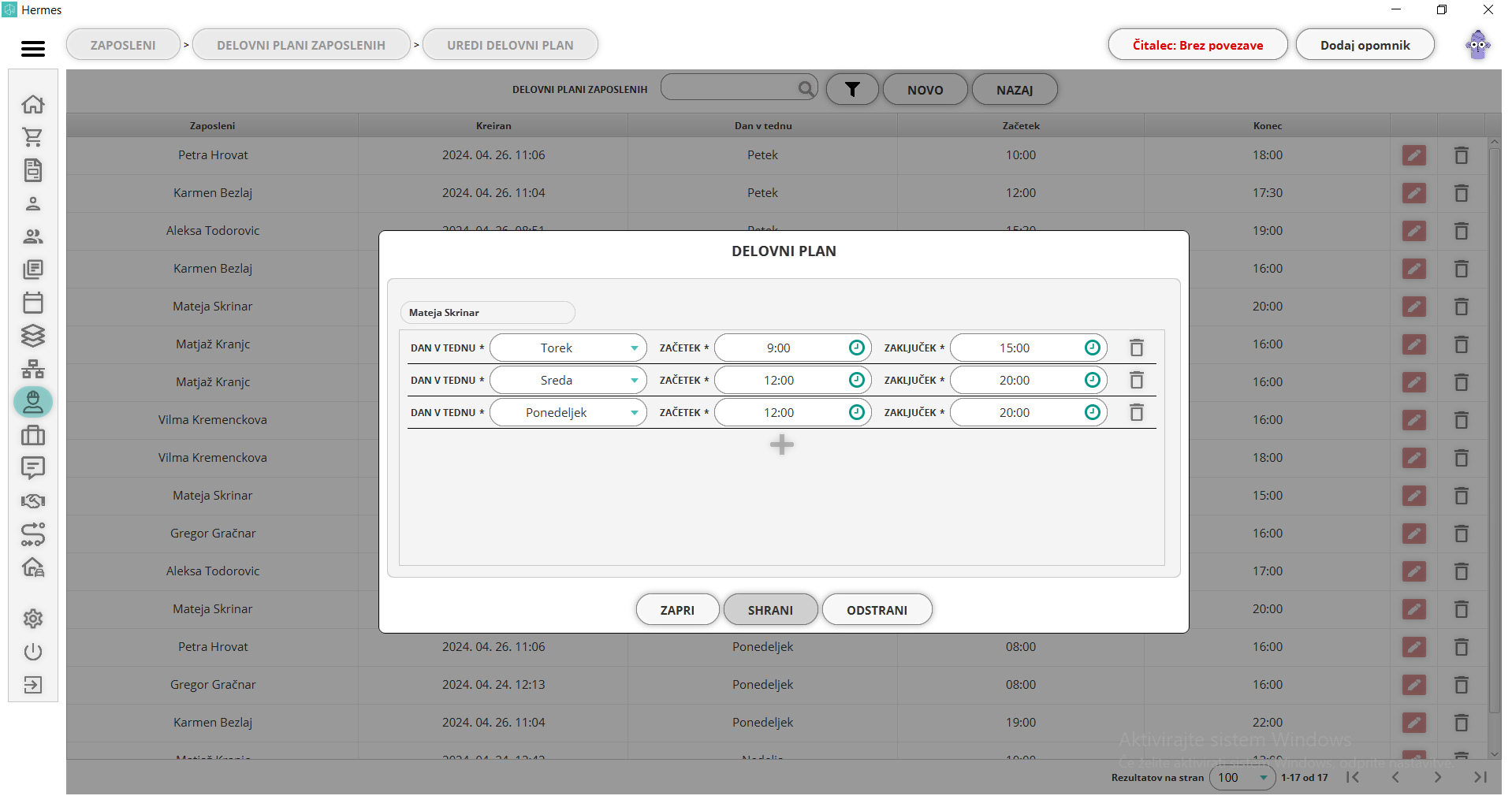
Task: Click the vertical scrollbar of the table
Action: tap(1494, 430)
